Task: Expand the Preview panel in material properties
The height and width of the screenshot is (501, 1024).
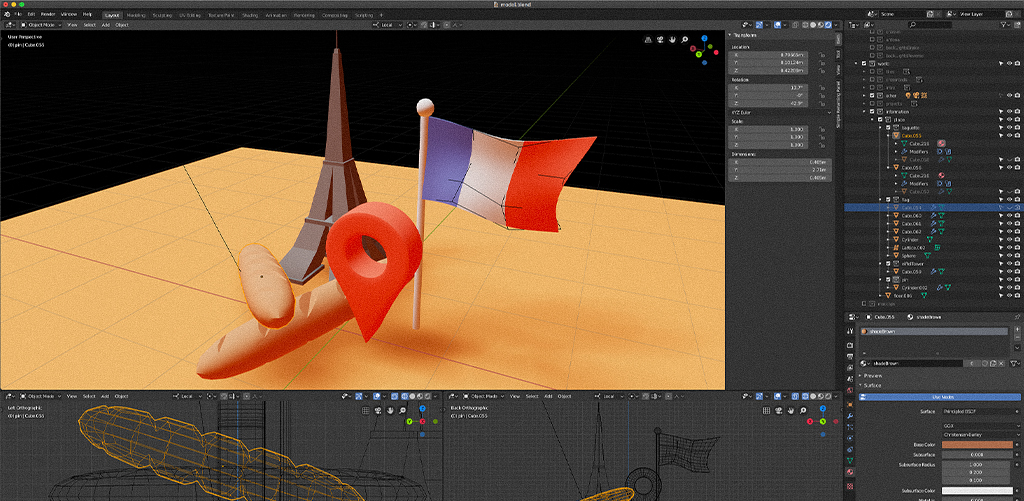Action: [873, 376]
